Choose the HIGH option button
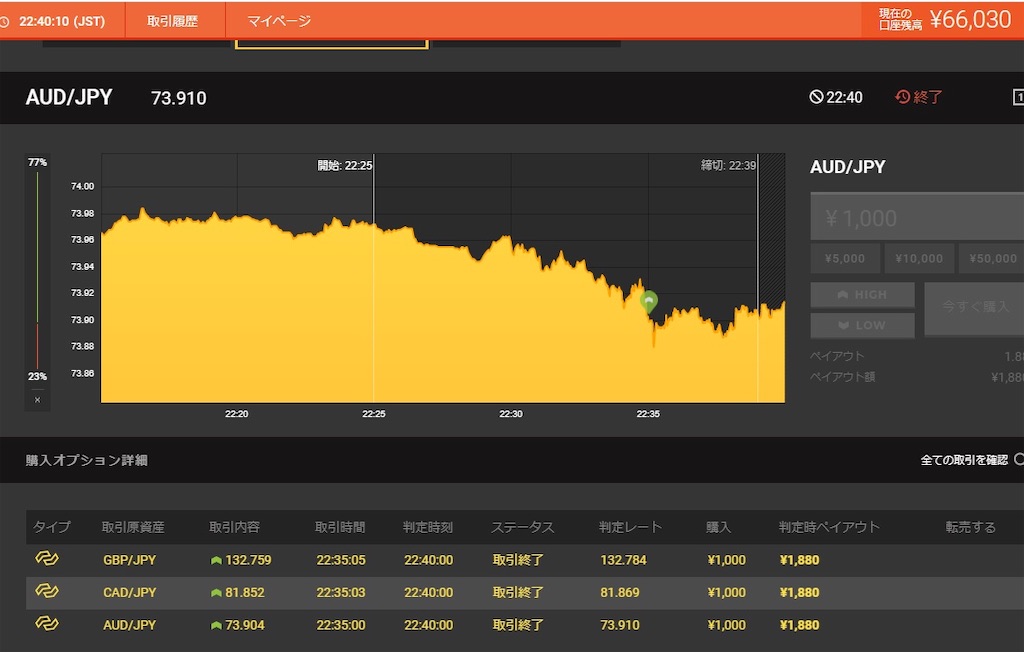 [x=862, y=295]
